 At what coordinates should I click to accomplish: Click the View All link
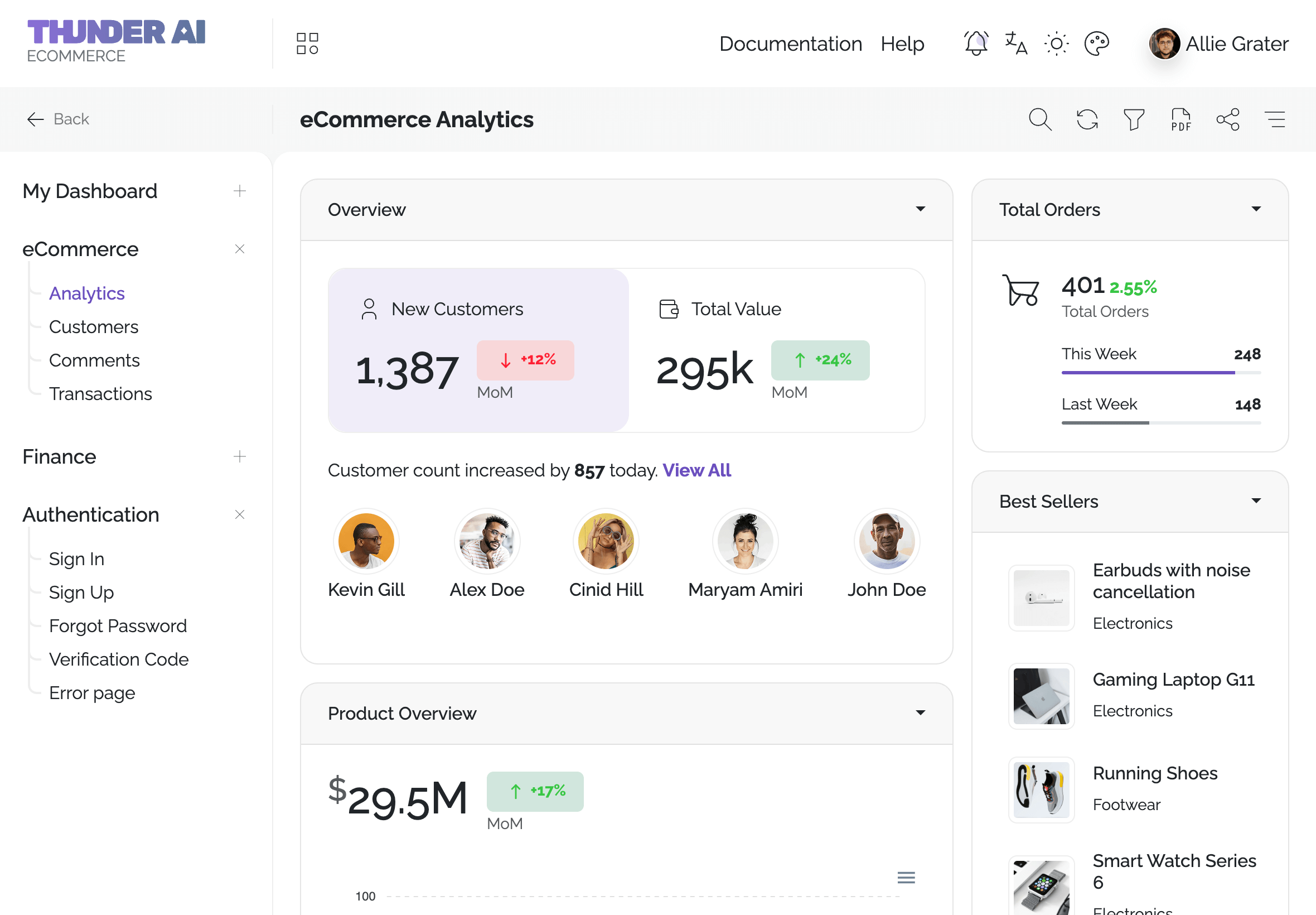click(696, 470)
